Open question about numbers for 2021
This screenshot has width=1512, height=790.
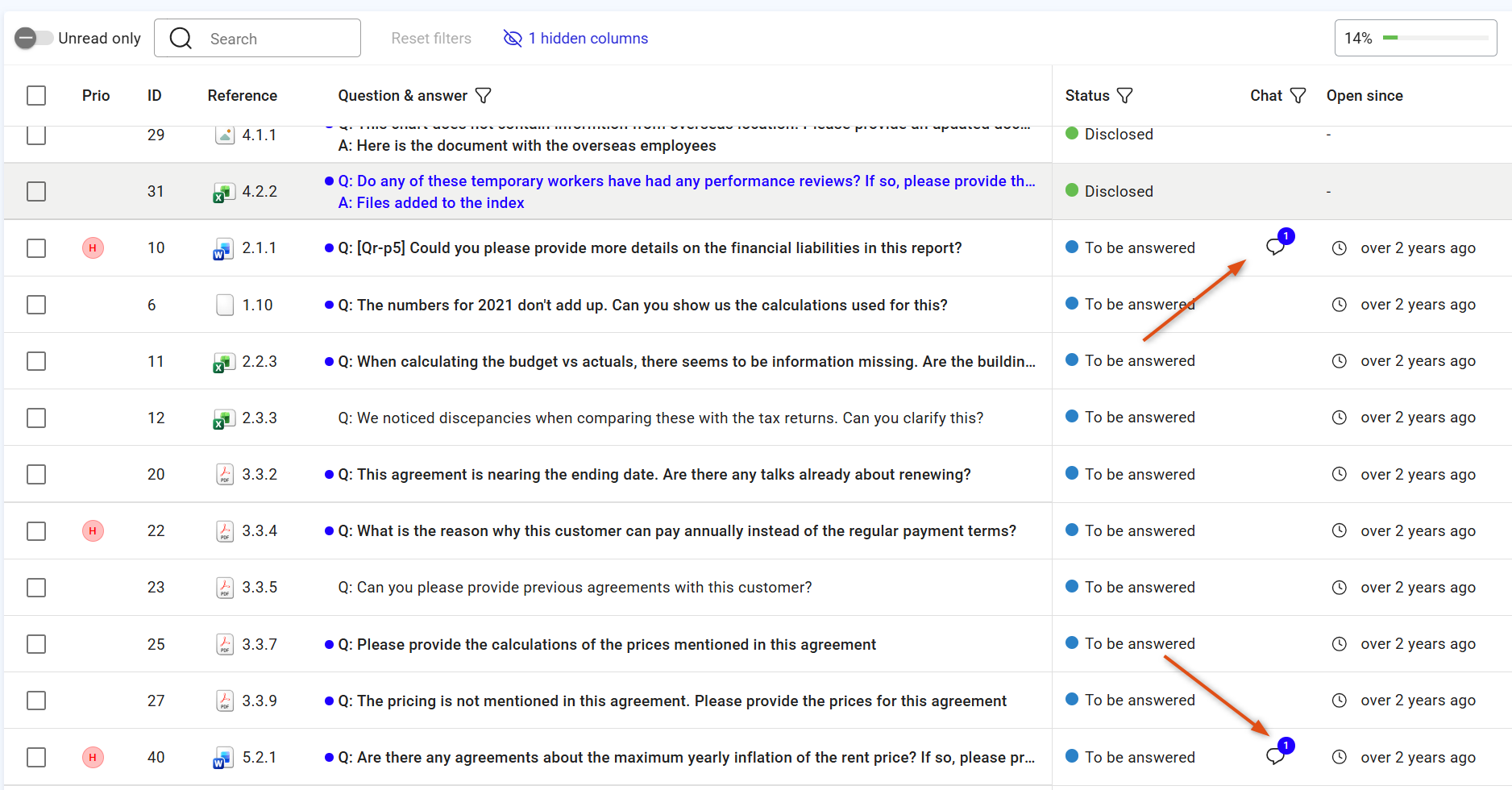(x=642, y=305)
